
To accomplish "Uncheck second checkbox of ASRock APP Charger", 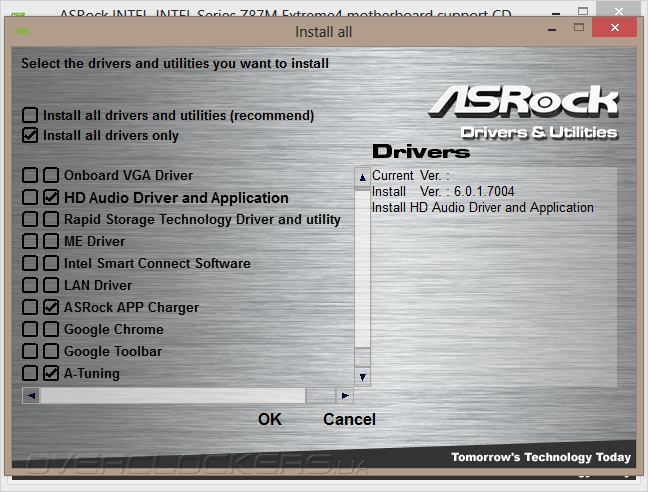I will click(x=51, y=307).
